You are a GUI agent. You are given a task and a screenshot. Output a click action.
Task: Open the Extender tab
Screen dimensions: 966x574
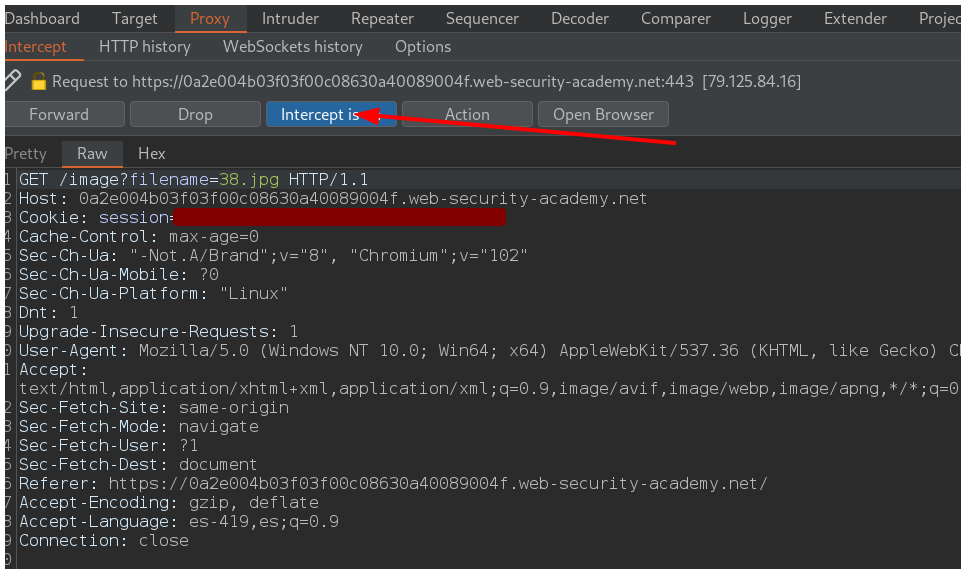[x=855, y=18]
